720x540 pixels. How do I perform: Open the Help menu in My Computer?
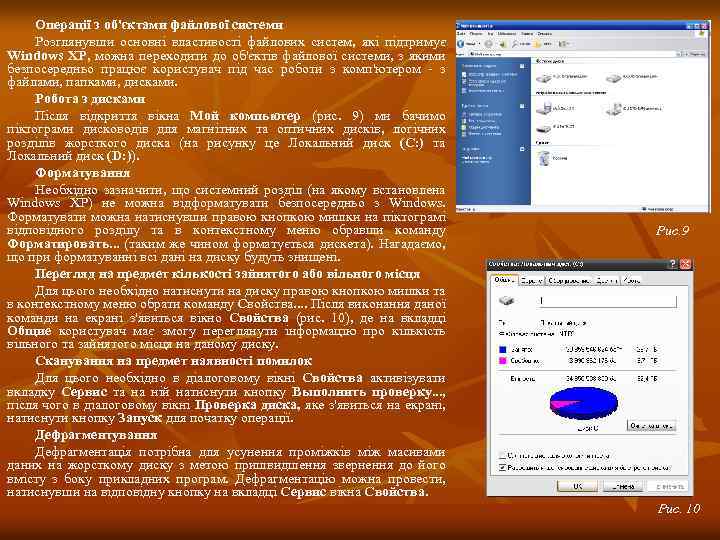pos(545,34)
